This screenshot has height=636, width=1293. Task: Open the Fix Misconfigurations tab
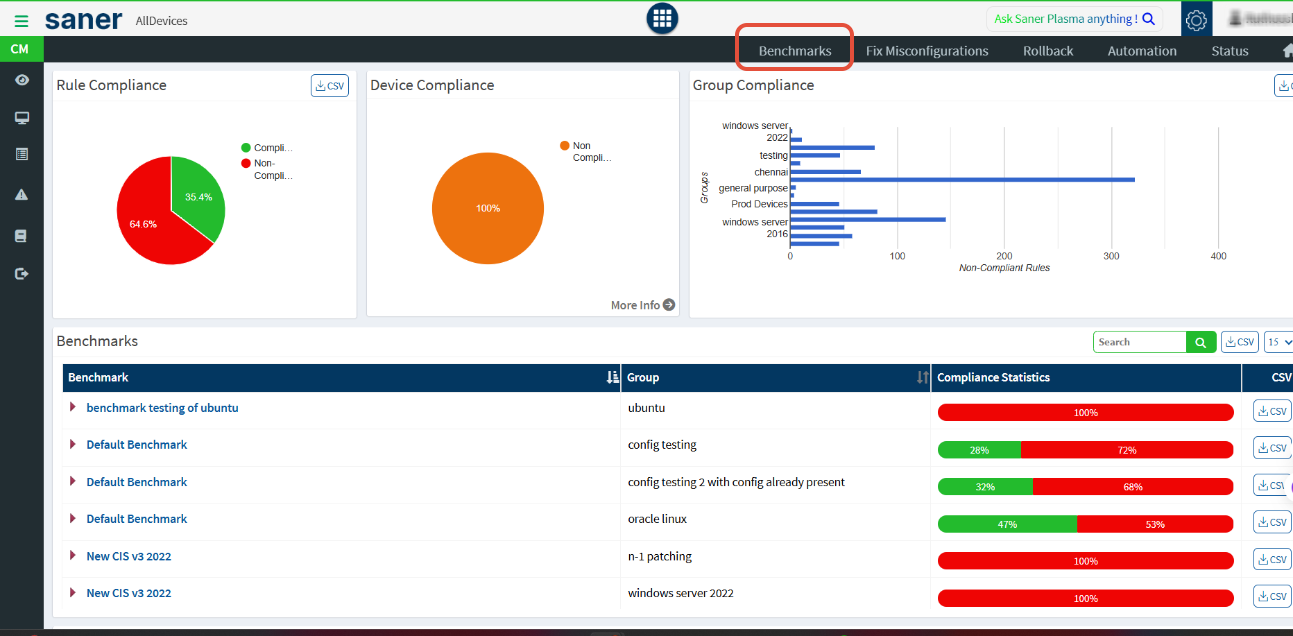(927, 51)
